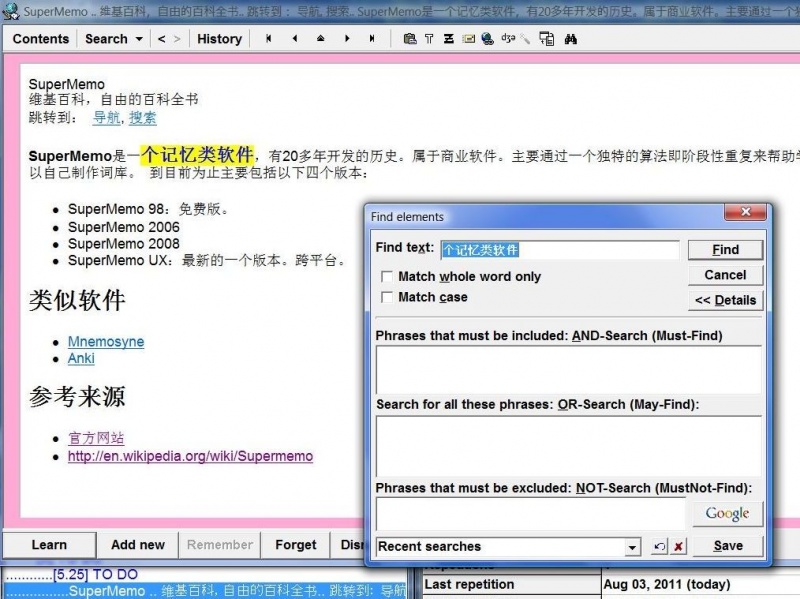Open the Mnemosyne link
The height and width of the screenshot is (599, 800).
coord(106,341)
